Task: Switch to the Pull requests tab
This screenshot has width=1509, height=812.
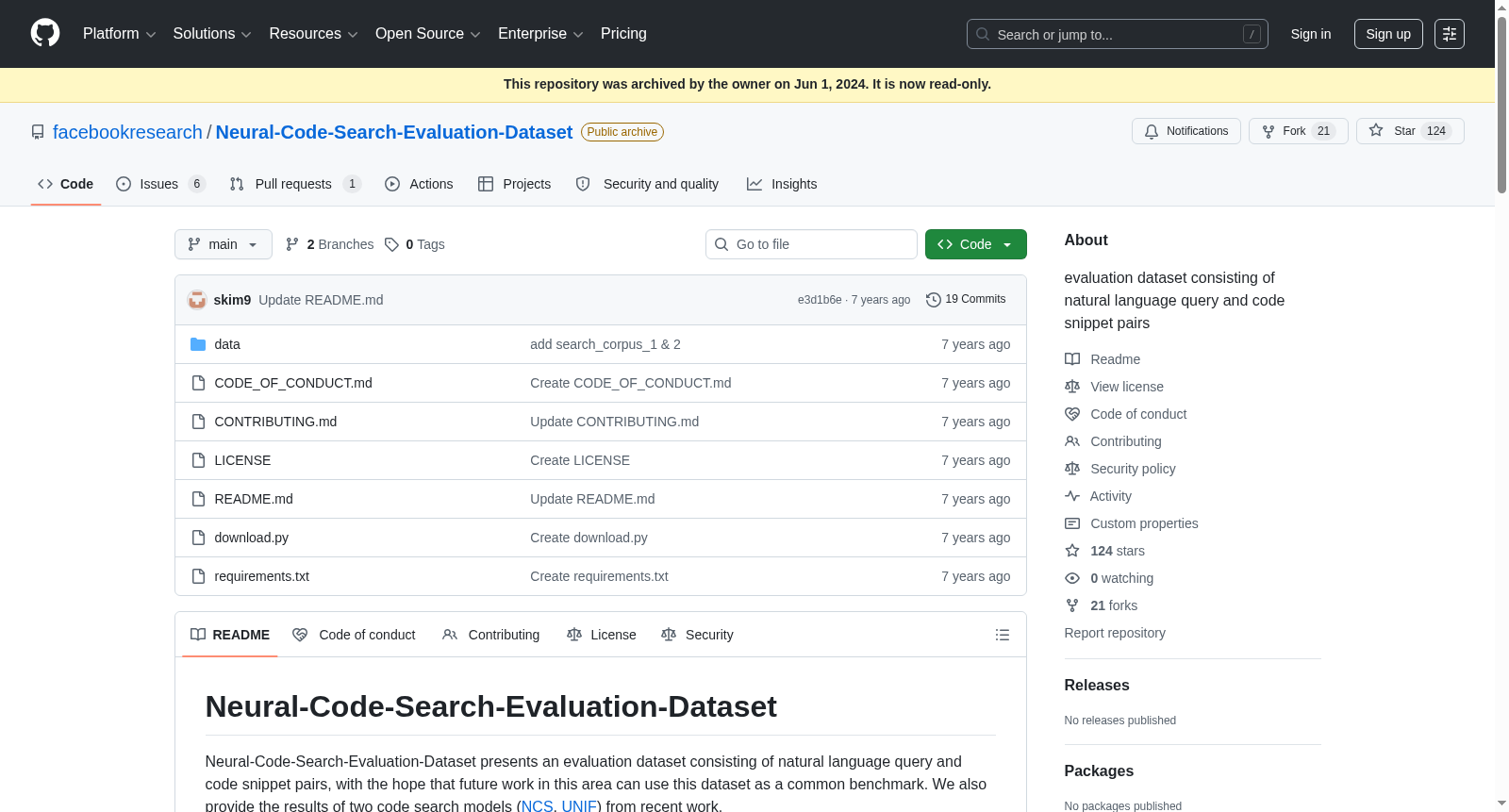Action: point(295,184)
